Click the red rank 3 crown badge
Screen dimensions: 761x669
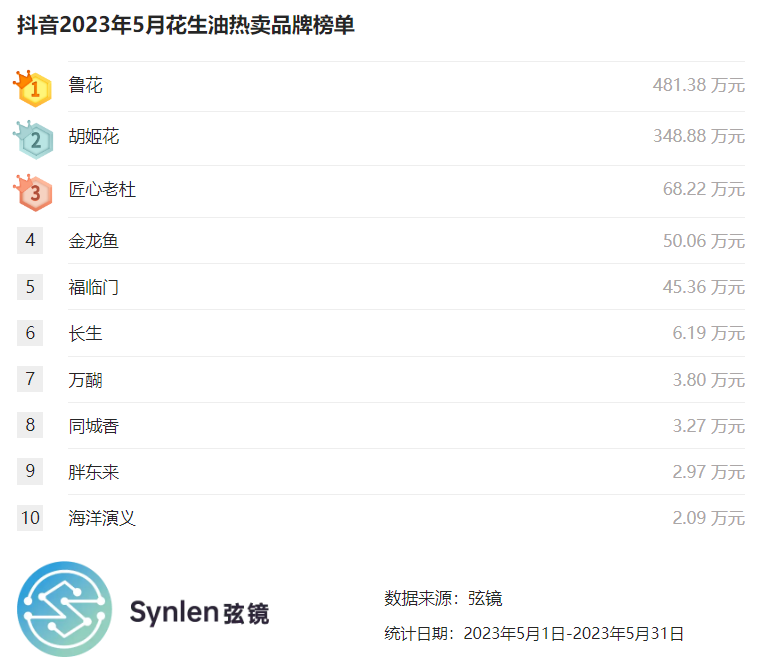[33, 193]
